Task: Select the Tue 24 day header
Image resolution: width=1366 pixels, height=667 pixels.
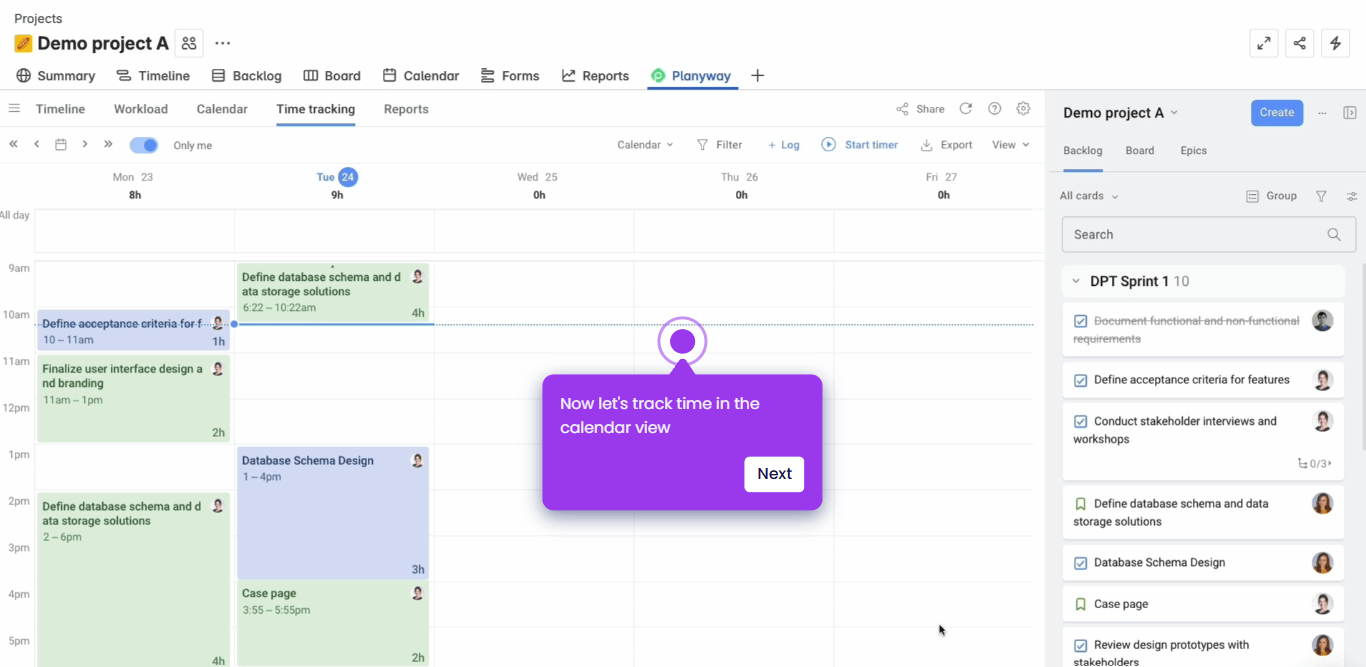Action: coord(337,177)
